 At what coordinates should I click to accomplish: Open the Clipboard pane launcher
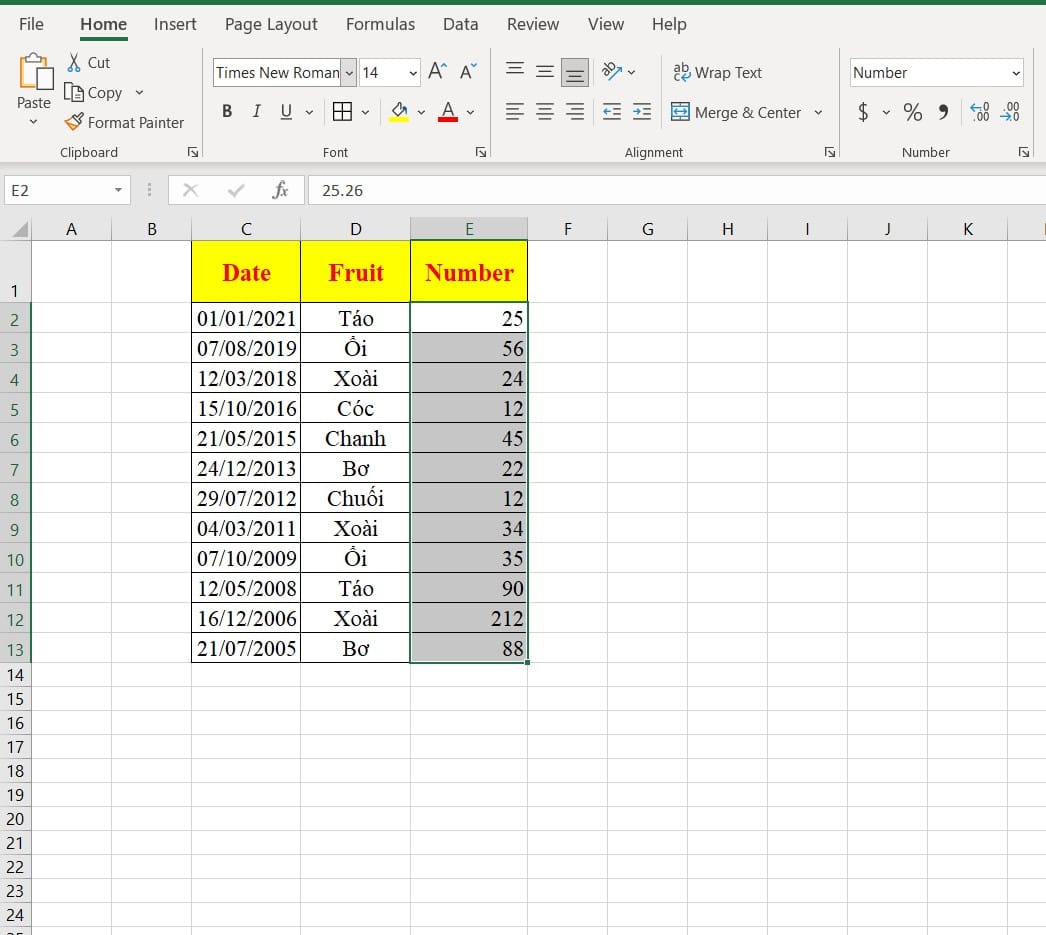click(x=193, y=153)
